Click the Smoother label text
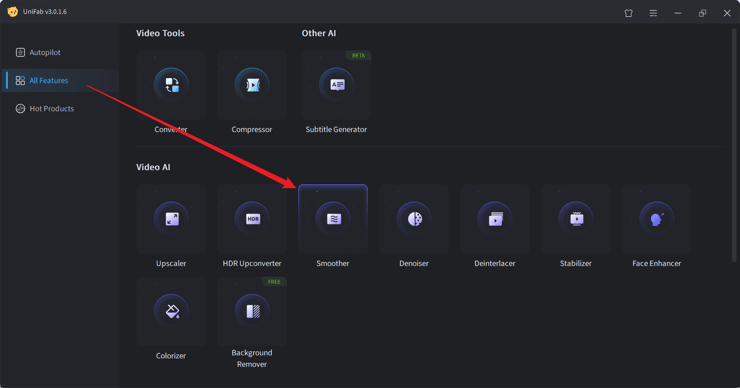 (x=333, y=263)
